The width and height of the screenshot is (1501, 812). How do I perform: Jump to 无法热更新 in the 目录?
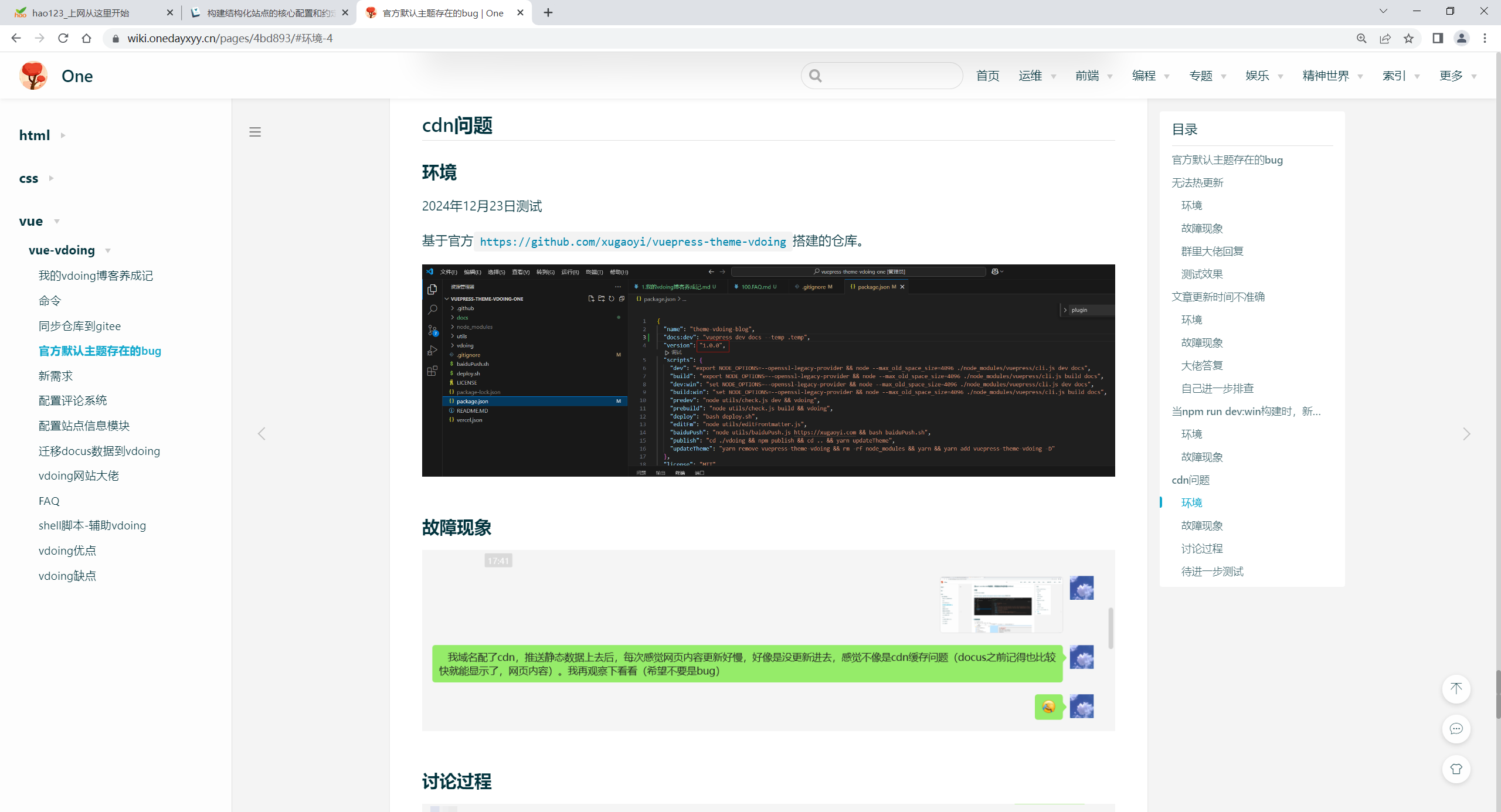pos(1197,183)
